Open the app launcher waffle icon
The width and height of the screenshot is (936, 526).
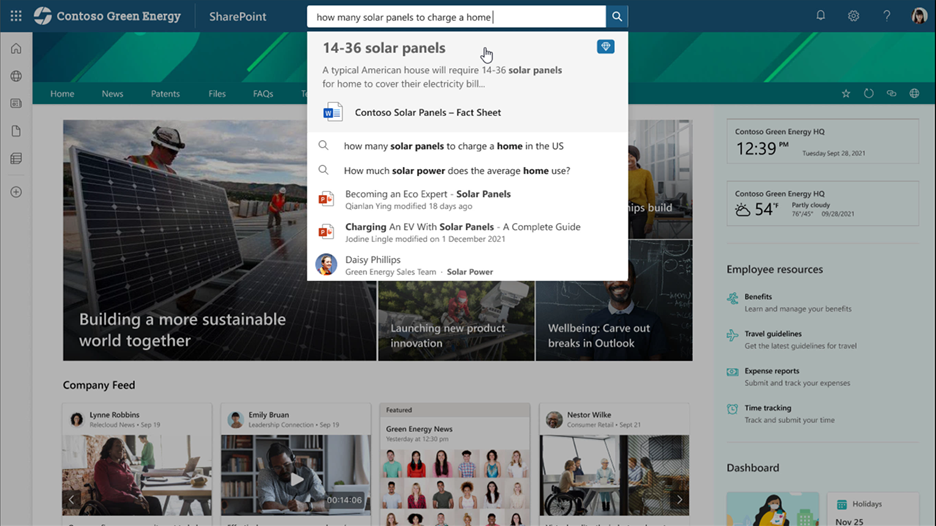coord(16,16)
